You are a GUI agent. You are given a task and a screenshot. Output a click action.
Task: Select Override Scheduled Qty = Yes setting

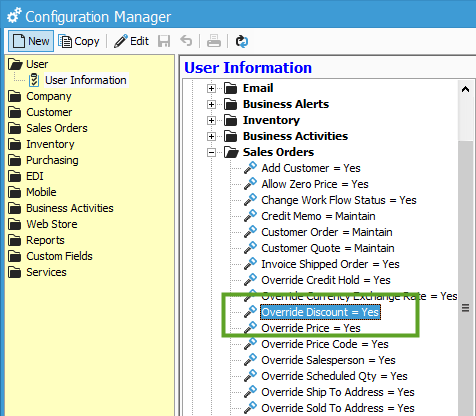pos(334,376)
